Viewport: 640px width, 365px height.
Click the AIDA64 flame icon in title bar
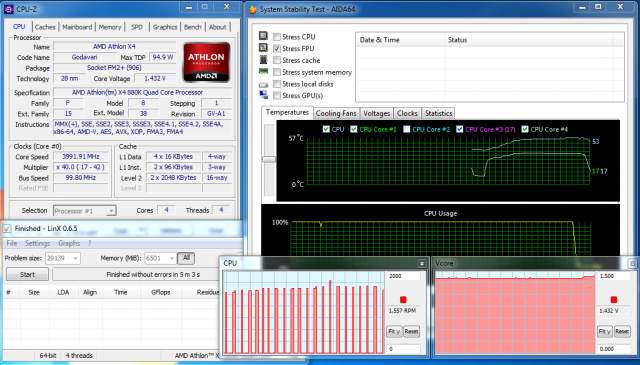(253, 9)
